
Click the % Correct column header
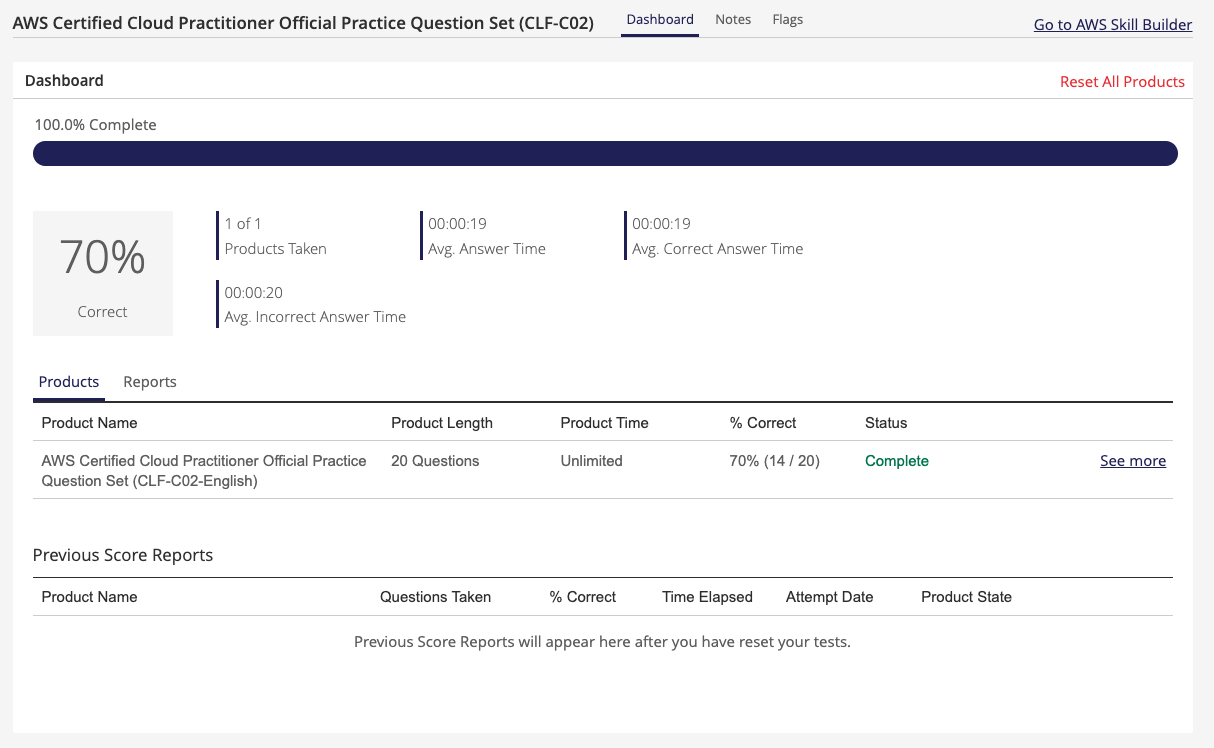click(763, 423)
